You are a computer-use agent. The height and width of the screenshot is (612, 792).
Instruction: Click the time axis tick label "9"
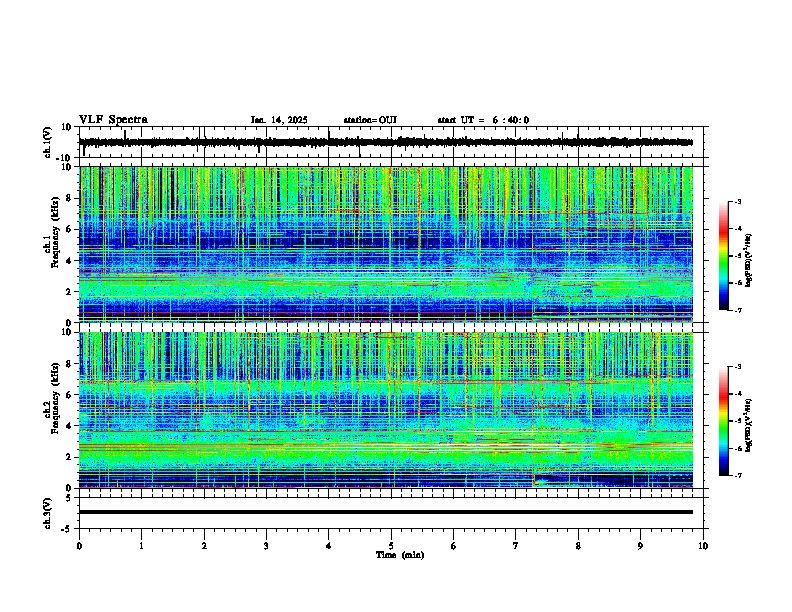click(x=640, y=546)
